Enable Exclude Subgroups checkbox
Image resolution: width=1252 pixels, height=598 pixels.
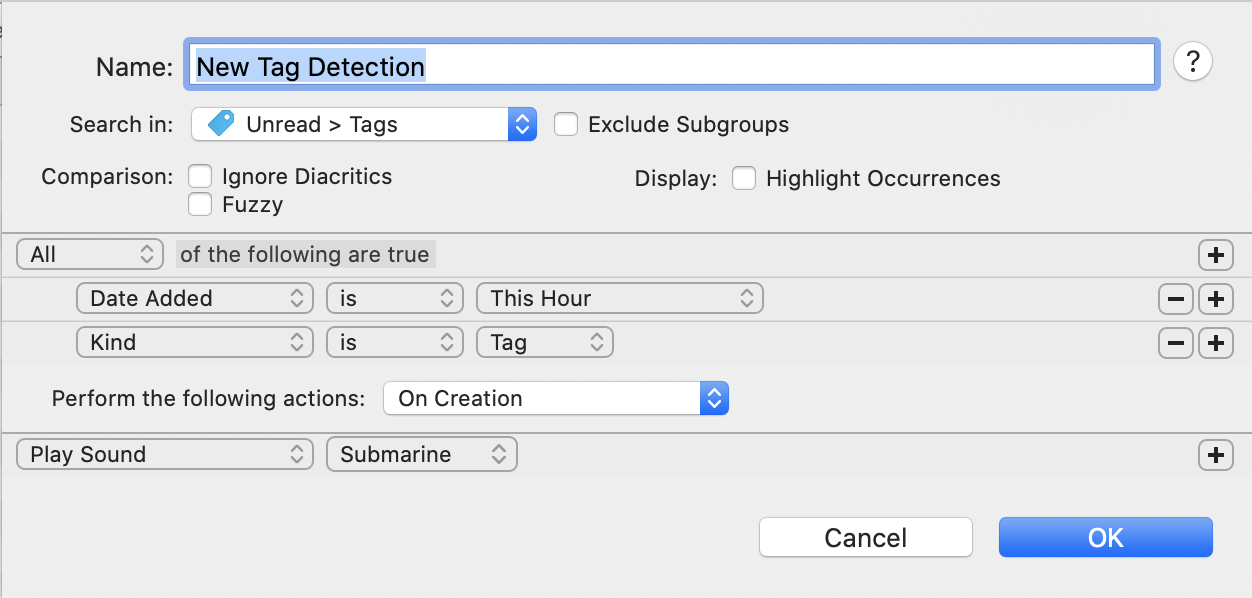566,125
